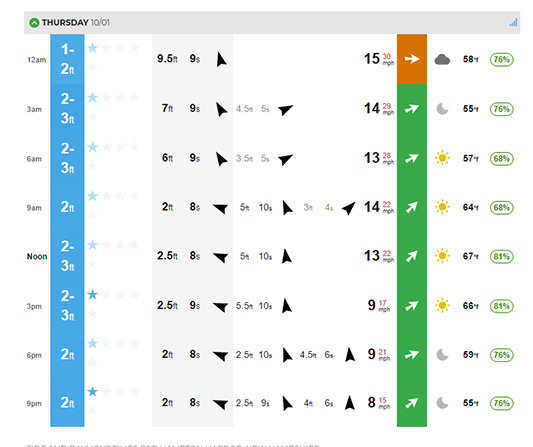This screenshot has height=447, width=533.
Task: Click the moon icon in 3am row
Action: [442, 109]
